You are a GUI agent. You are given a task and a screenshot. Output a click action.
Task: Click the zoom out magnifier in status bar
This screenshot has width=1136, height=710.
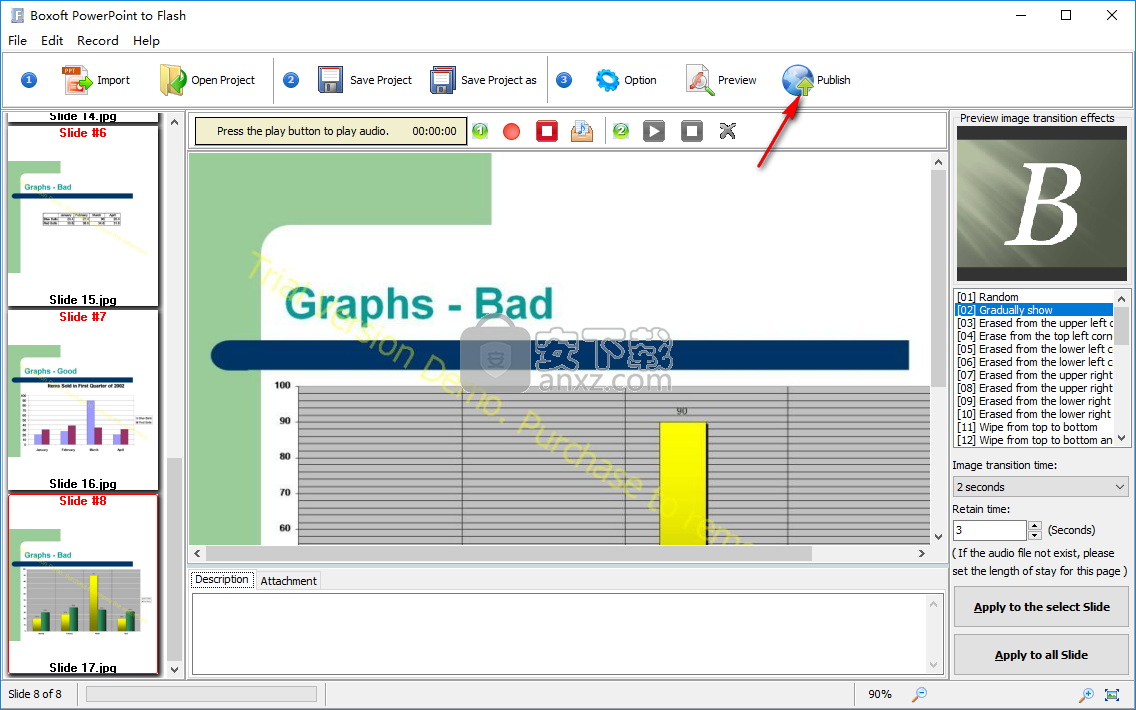[x=919, y=694]
